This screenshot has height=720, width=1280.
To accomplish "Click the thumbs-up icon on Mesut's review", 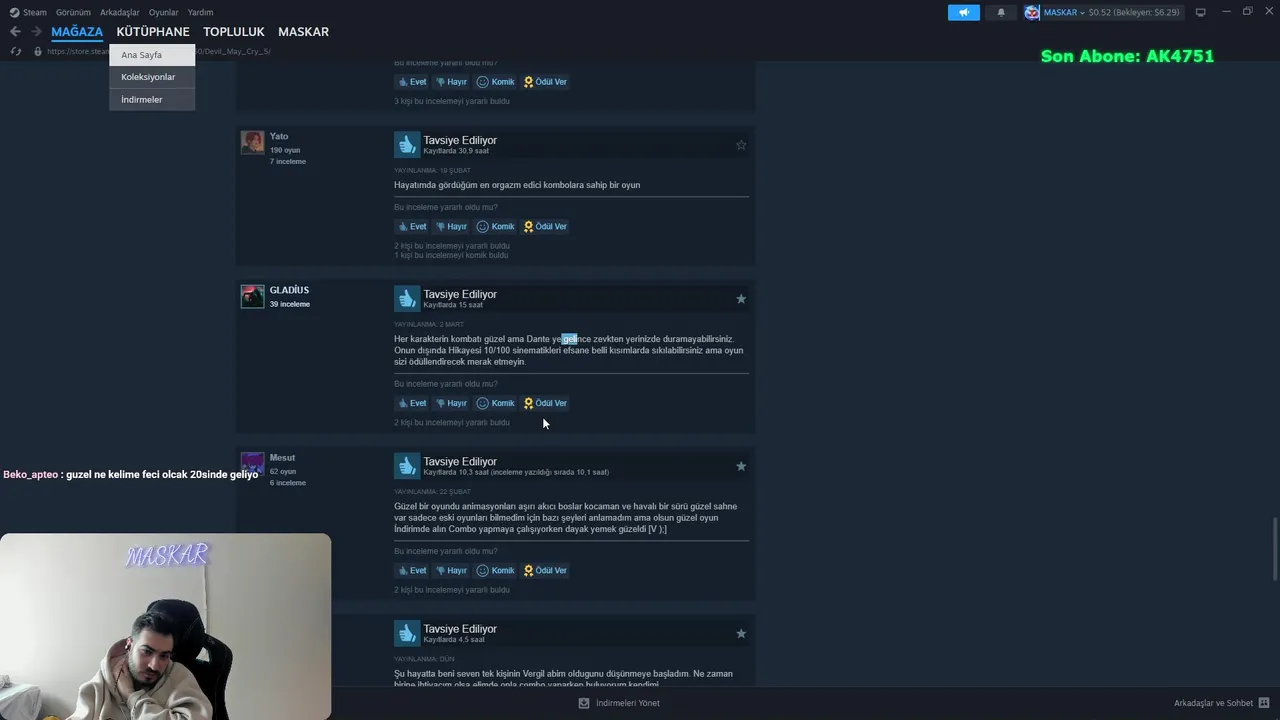I will pyautogui.click(x=407, y=466).
